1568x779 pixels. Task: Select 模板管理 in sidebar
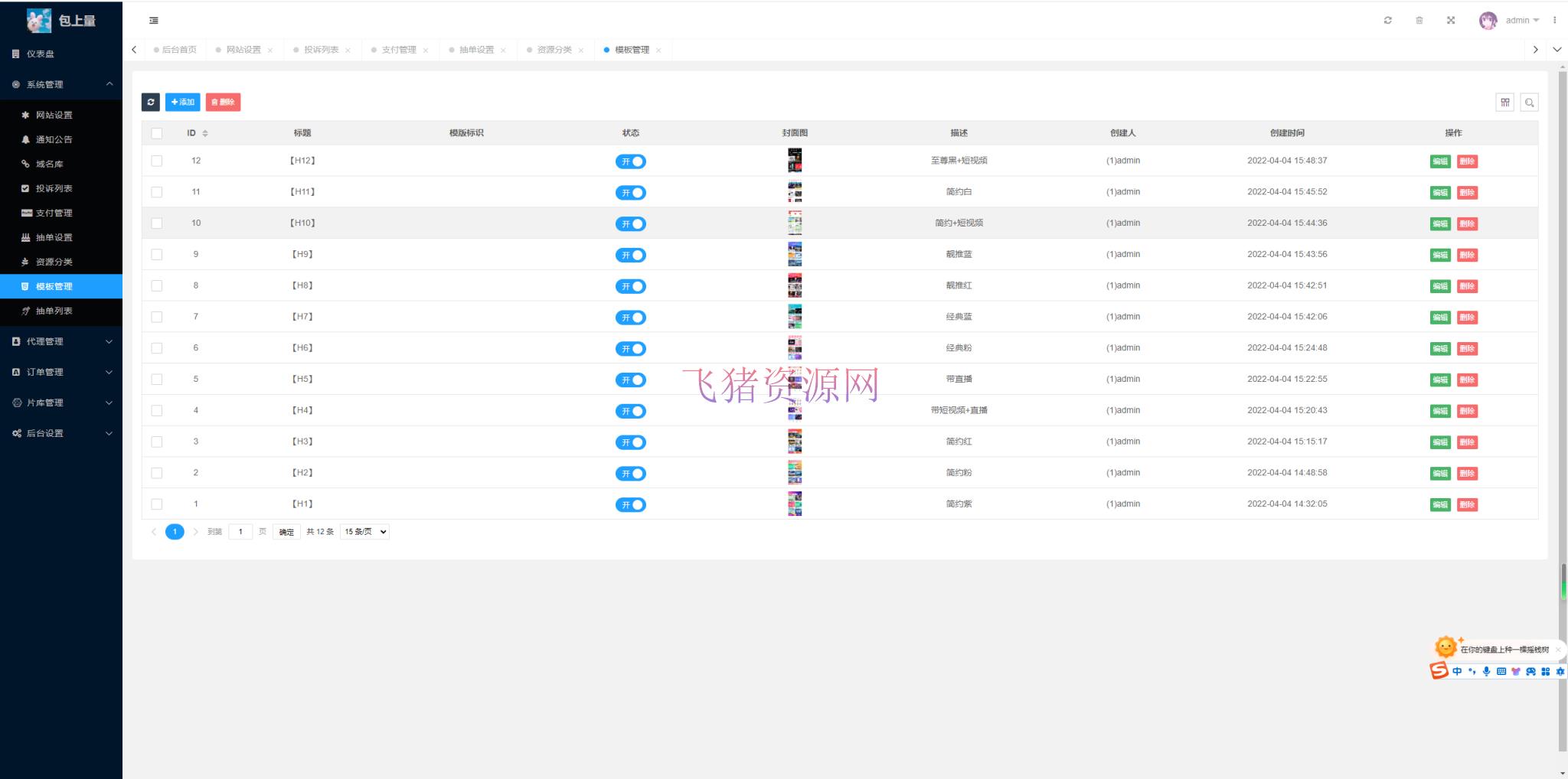[x=61, y=286]
